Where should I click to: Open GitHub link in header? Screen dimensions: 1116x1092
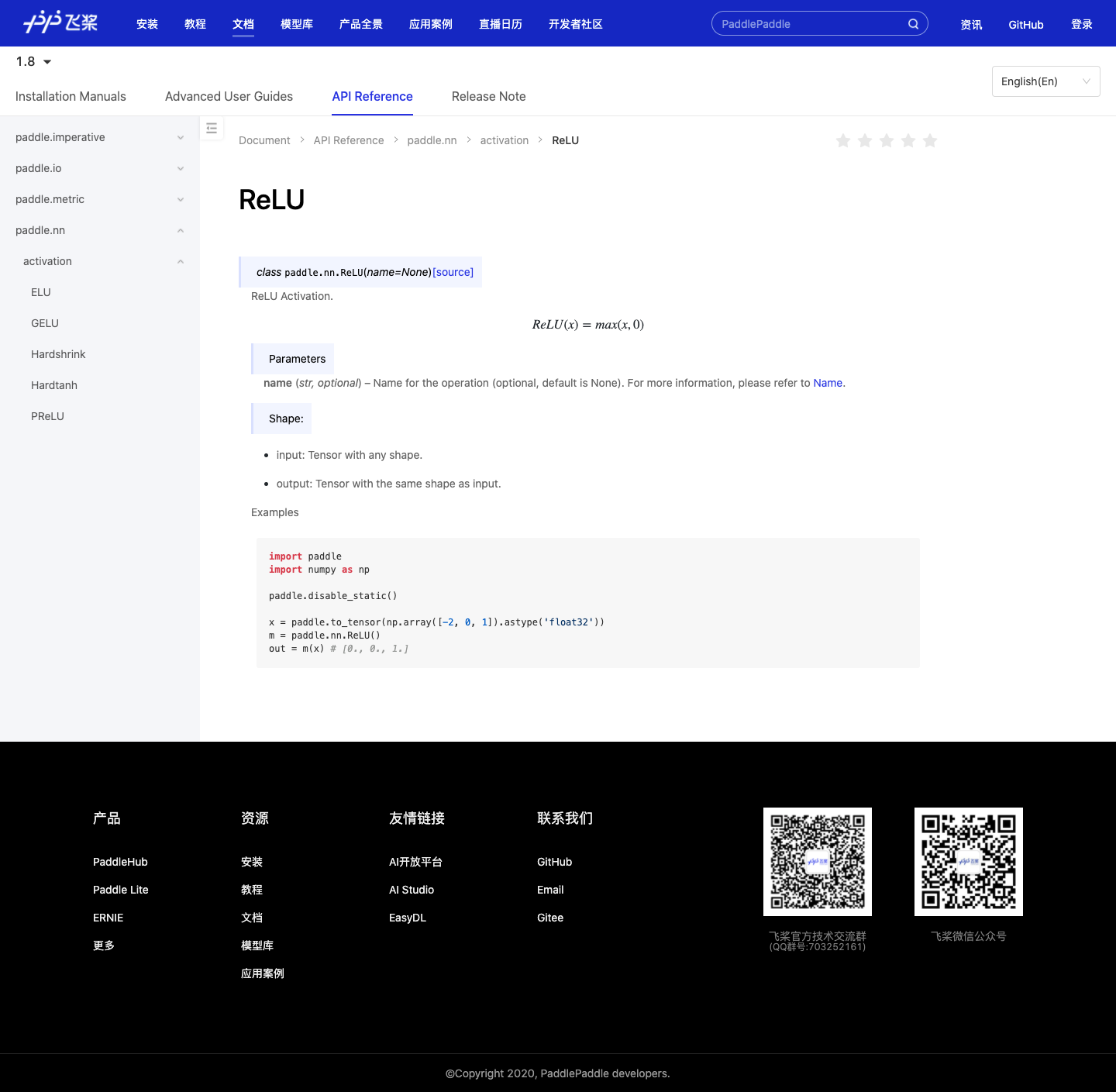tap(1026, 25)
